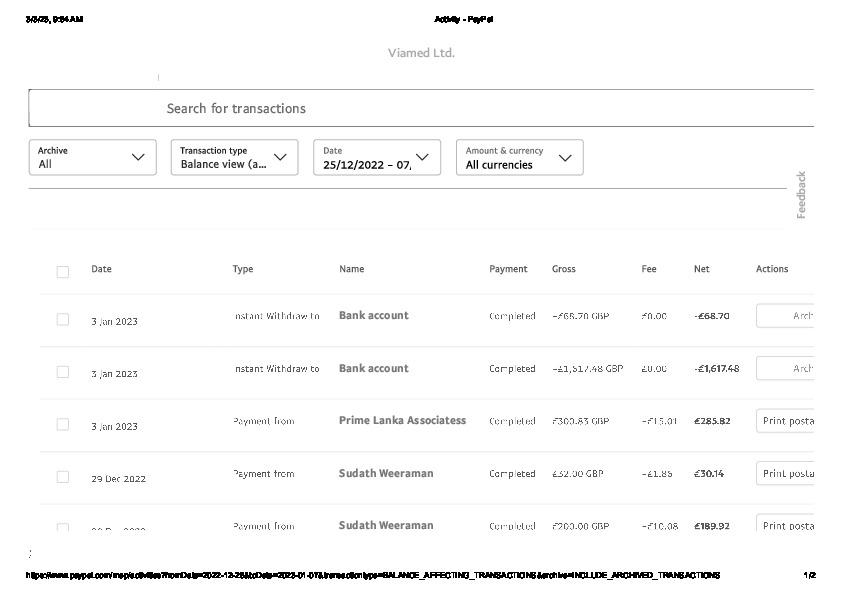Open Bank account link for −£68.70 withdrawal

373,316
